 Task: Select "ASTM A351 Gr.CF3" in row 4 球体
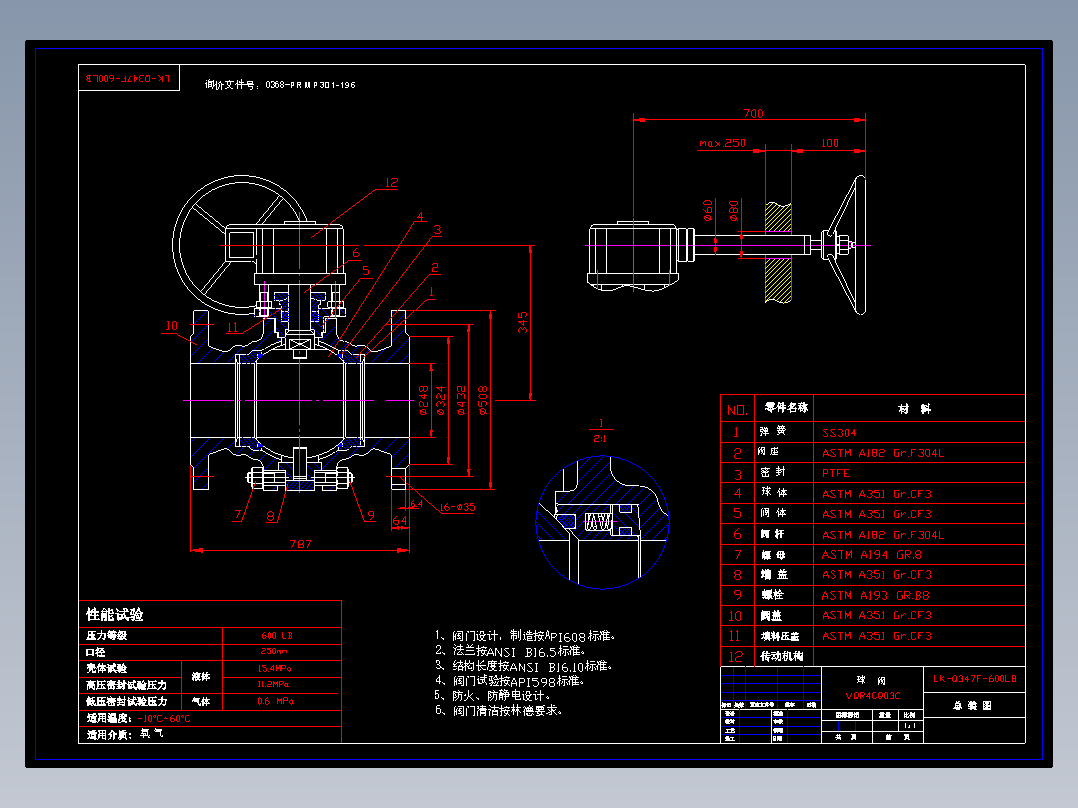pyautogui.click(x=877, y=494)
